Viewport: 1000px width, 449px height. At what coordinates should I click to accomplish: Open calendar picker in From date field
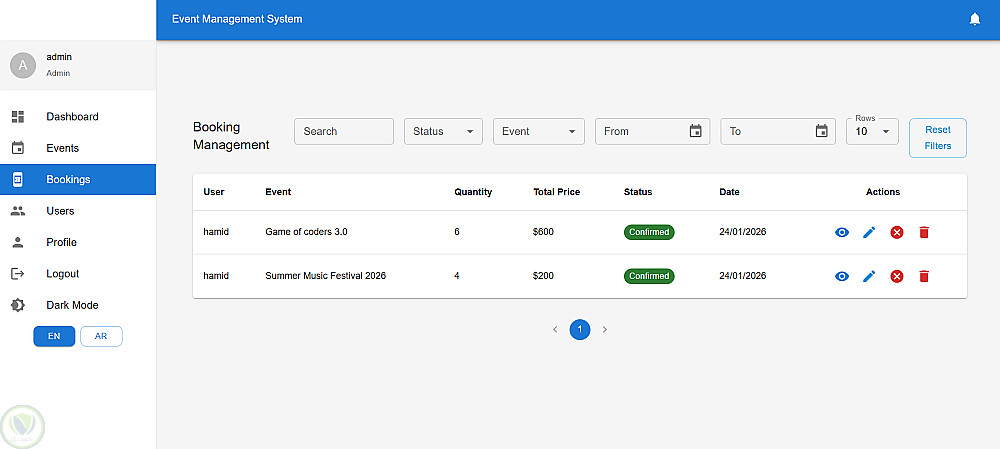point(696,131)
